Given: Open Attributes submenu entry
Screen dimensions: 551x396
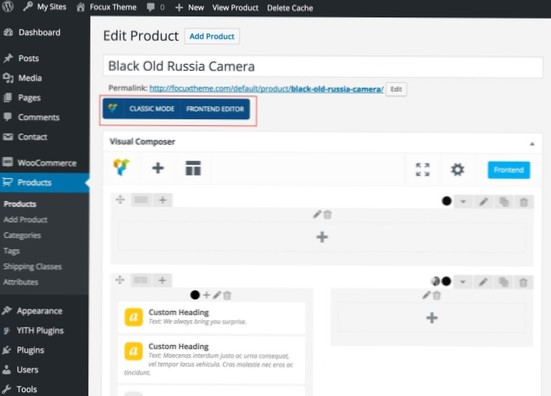Looking at the screenshot, I should pos(21,282).
